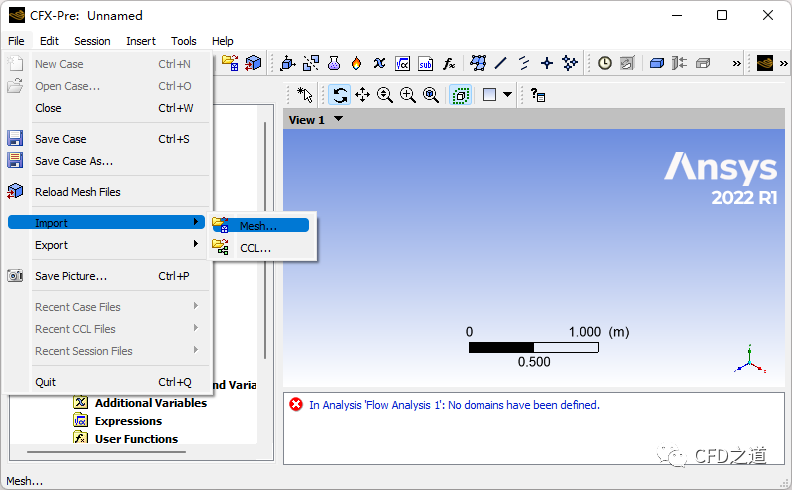Expand the Import submenu entry

tap(107, 222)
